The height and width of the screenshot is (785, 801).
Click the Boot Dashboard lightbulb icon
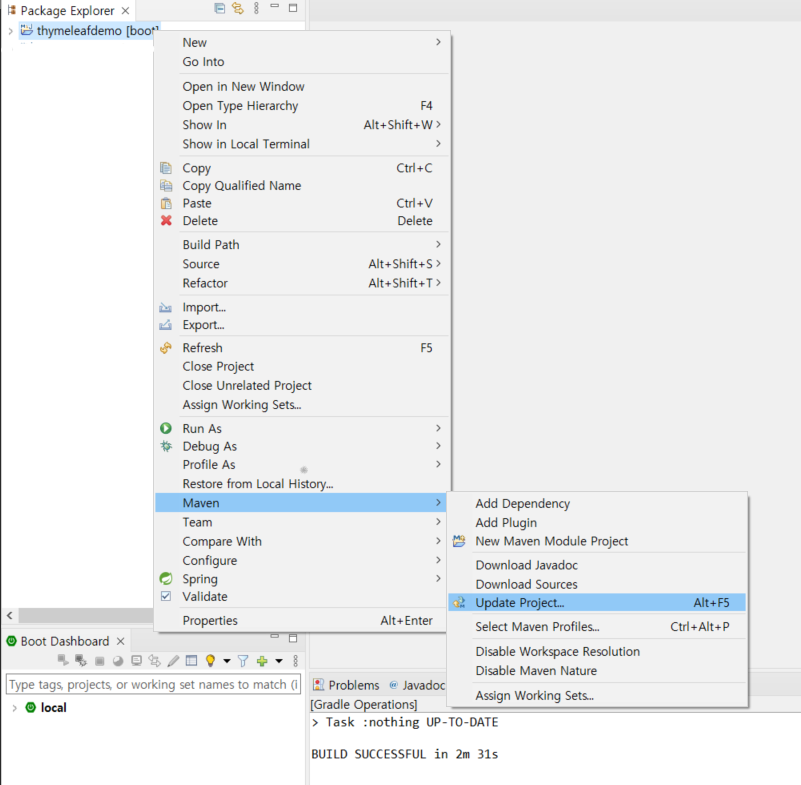point(210,660)
